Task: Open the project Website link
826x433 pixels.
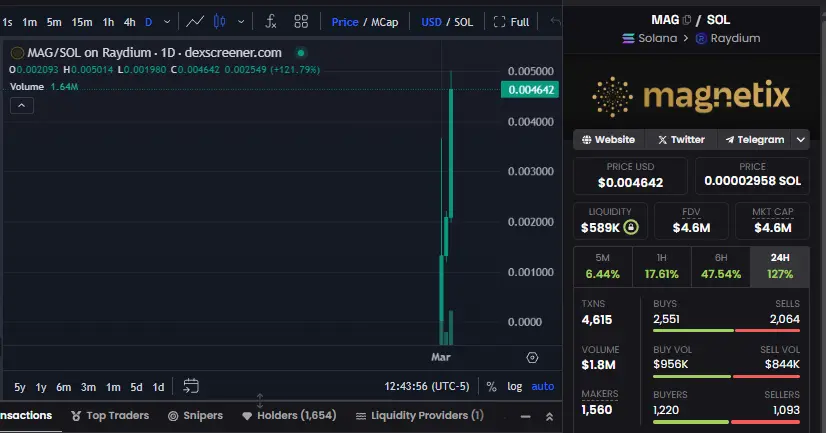Action: [608, 140]
